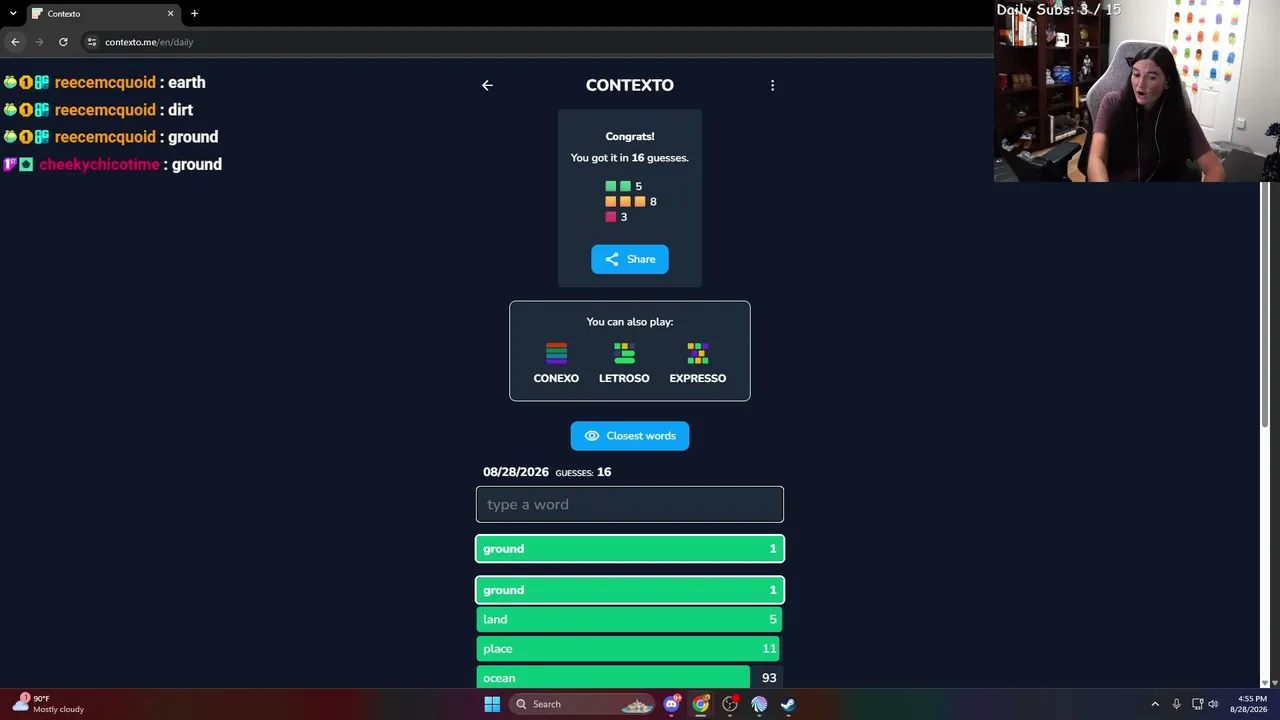Focus the 'type a word' input field
This screenshot has height=720, width=1280.
[630, 504]
